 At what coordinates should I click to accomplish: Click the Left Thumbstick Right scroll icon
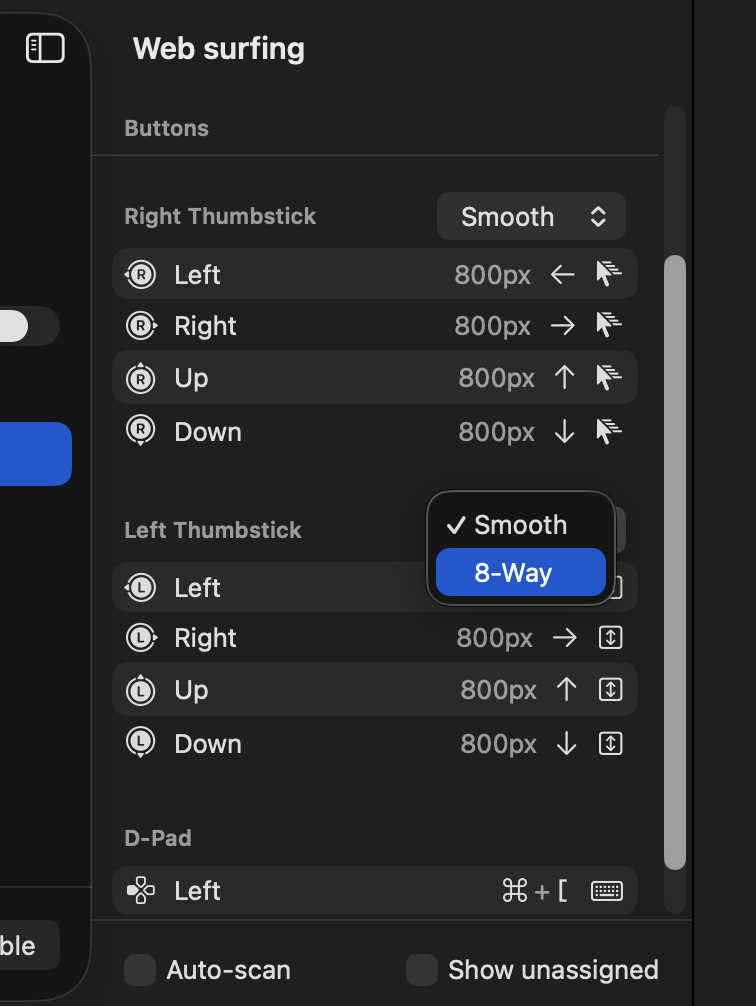point(610,638)
